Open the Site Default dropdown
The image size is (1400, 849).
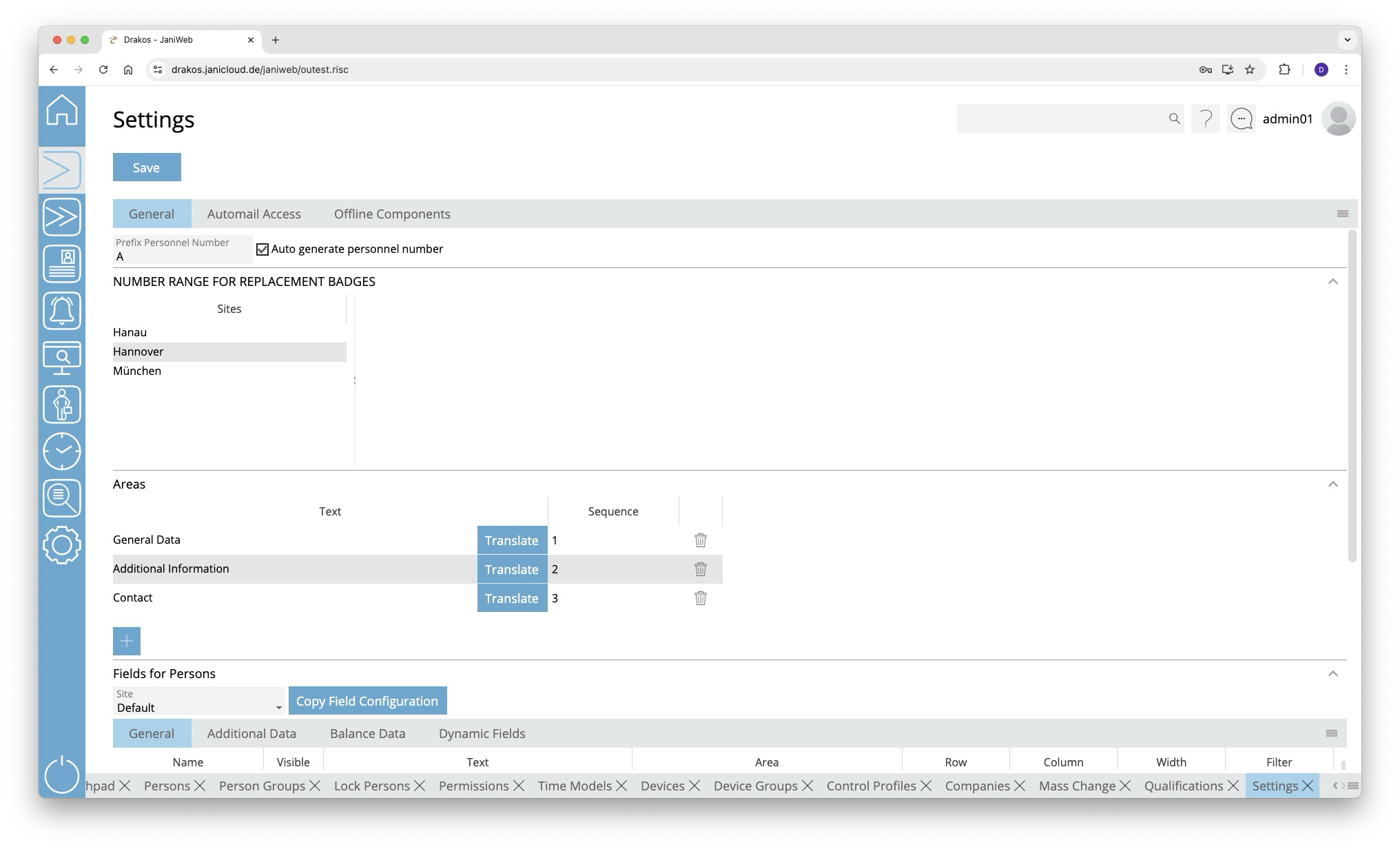pos(198,702)
